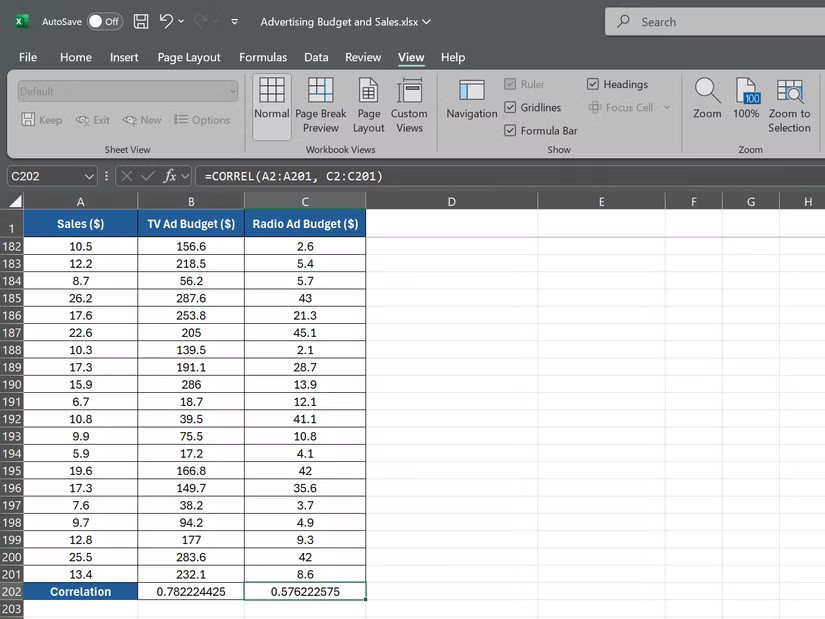The image size is (825, 619).
Task: Uncheck the Formula Bar checkbox
Action: click(511, 131)
